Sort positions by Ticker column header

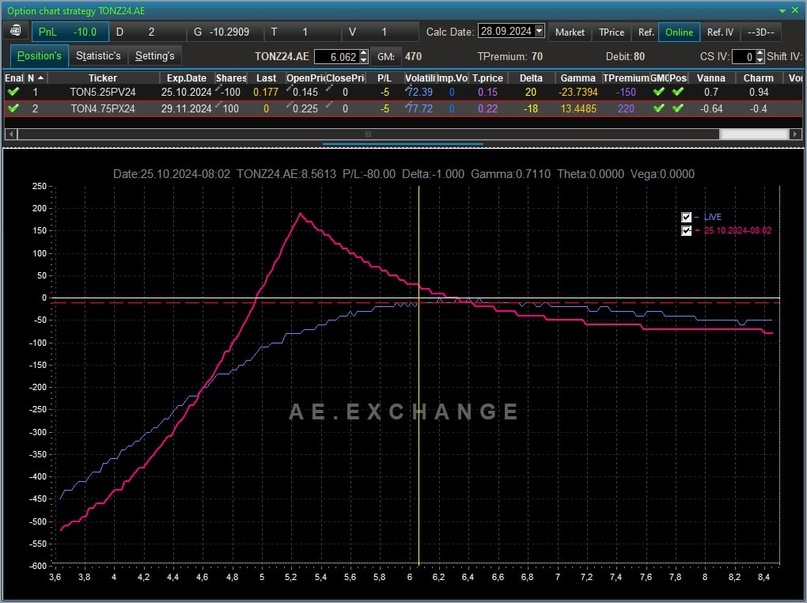click(x=102, y=78)
